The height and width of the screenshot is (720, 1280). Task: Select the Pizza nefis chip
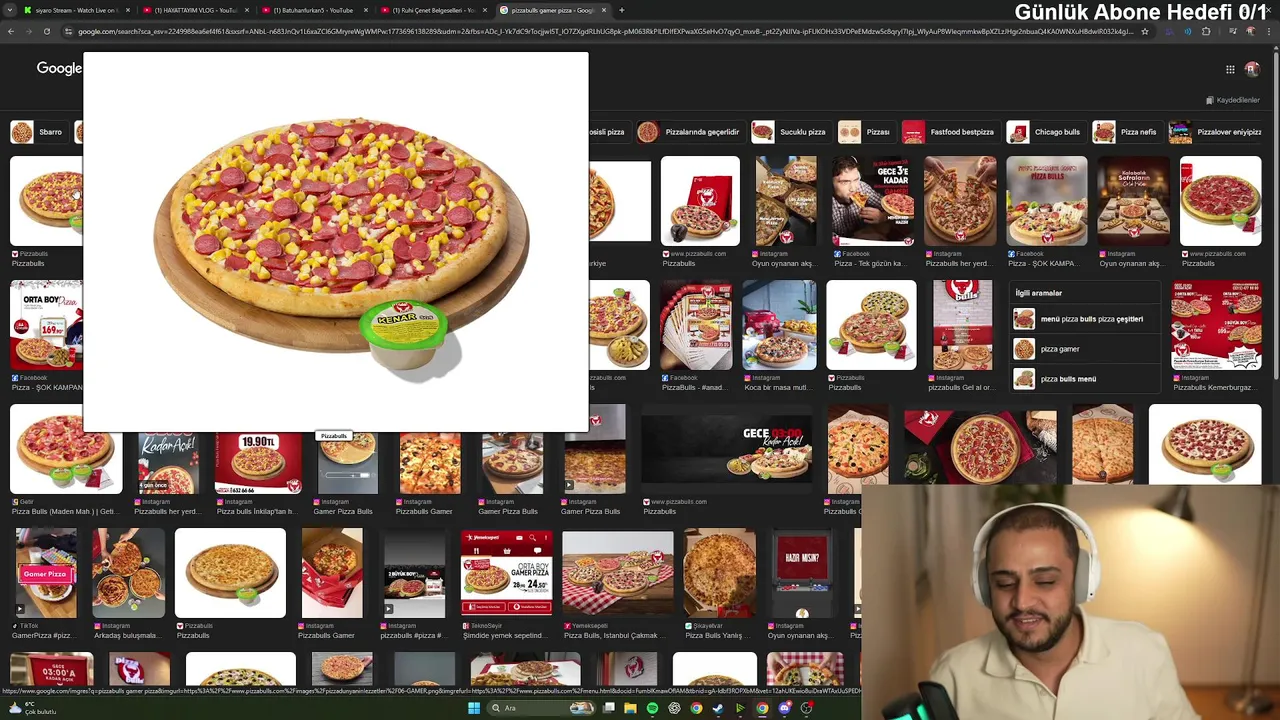coord(1127,132)
